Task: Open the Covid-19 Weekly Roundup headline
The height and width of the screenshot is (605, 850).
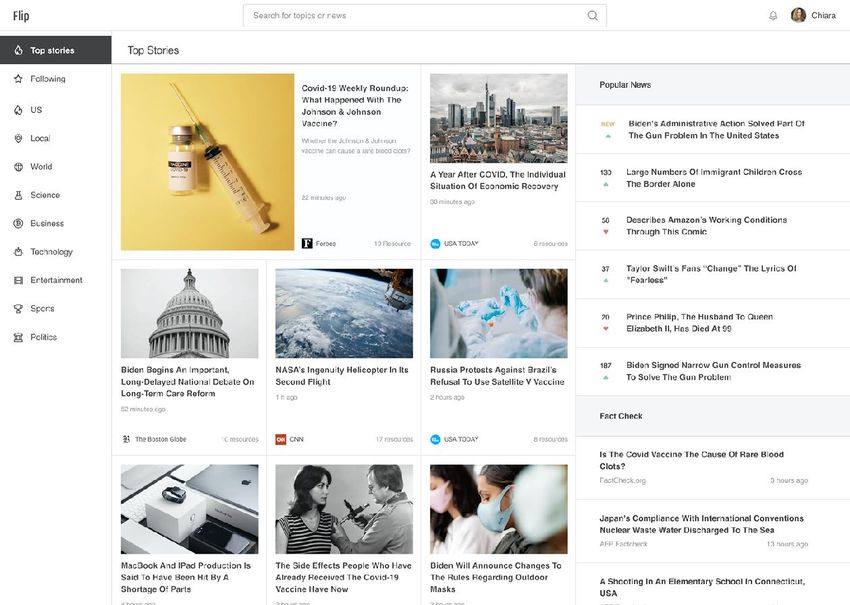Action: (355, 106)
